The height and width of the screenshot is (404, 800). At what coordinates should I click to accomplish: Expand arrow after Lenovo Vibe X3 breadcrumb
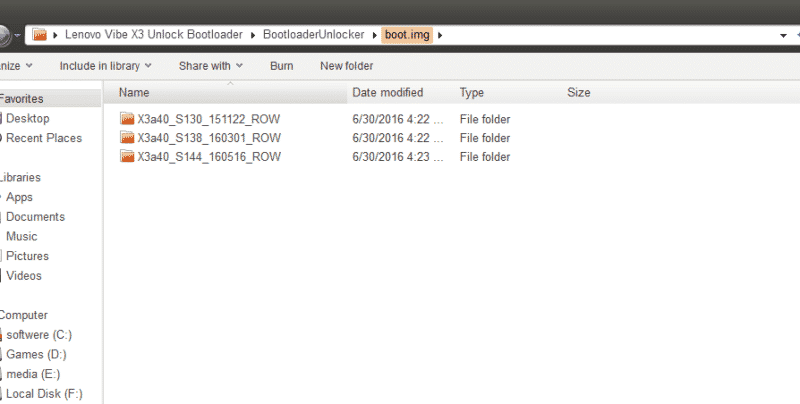253,35
